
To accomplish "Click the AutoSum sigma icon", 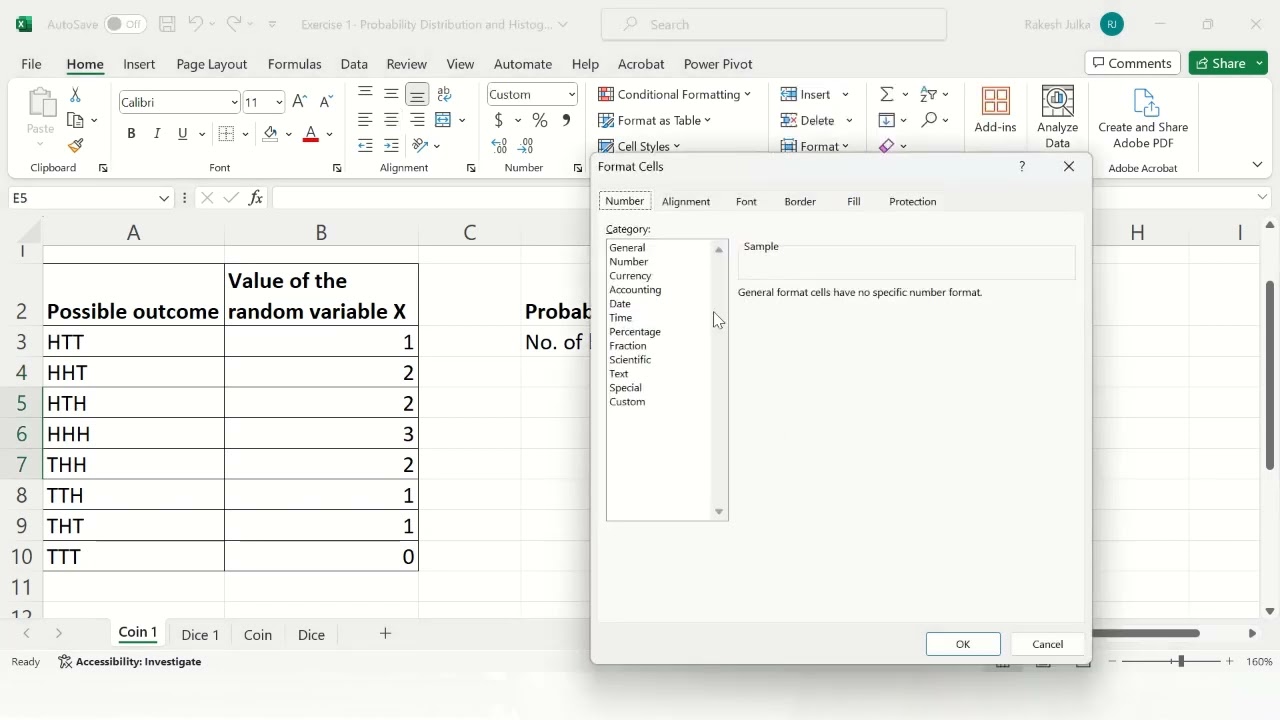I will click(886, 94).
